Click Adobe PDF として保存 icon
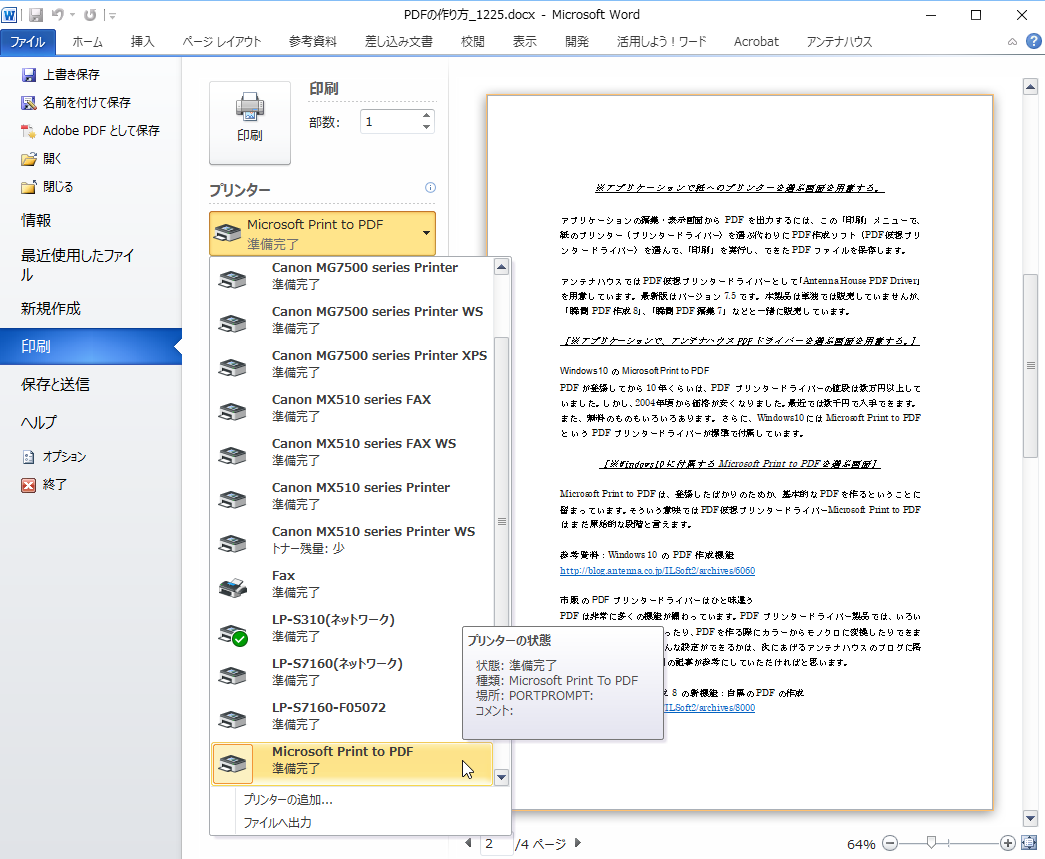The image size is (1045, 859). pos(28,131)
